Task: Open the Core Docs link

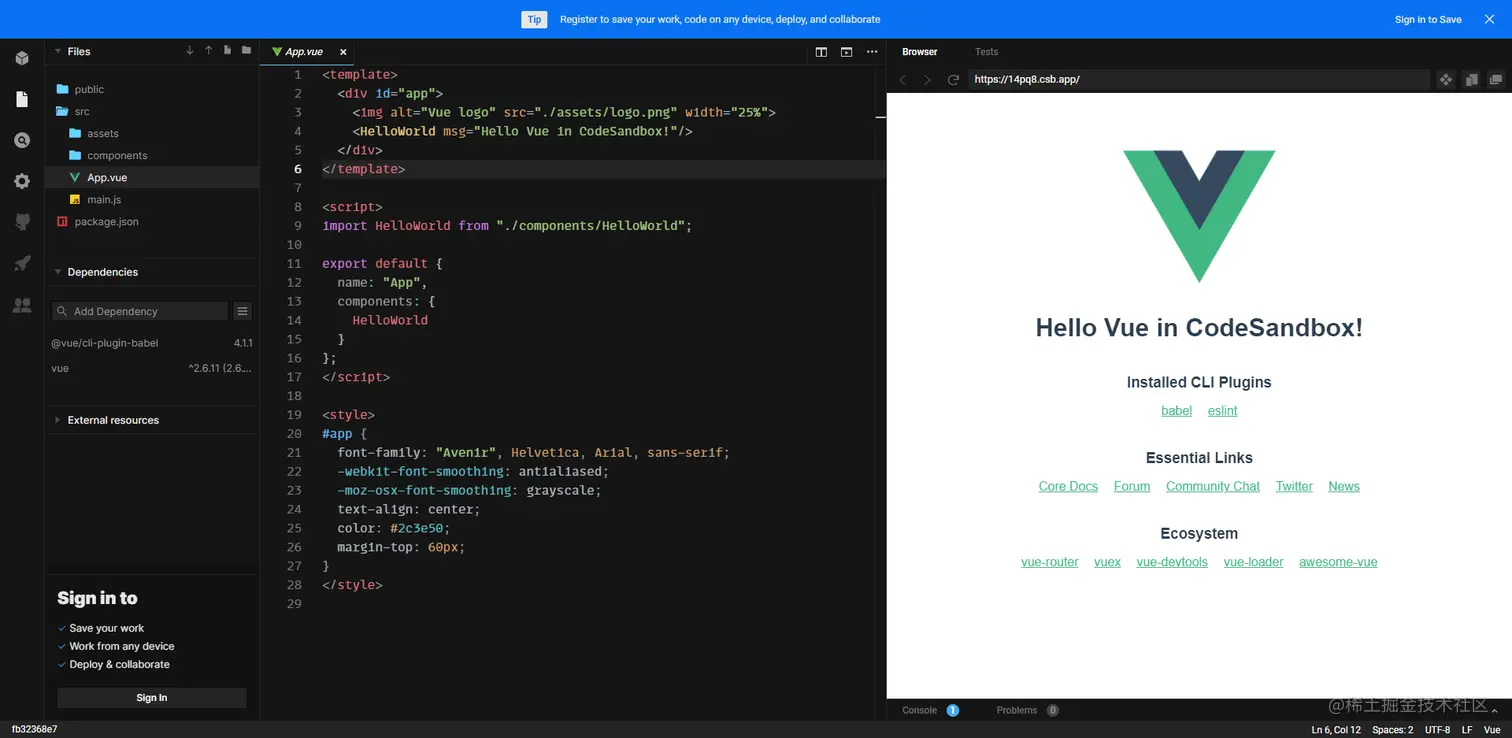Action: [1068, 486]
